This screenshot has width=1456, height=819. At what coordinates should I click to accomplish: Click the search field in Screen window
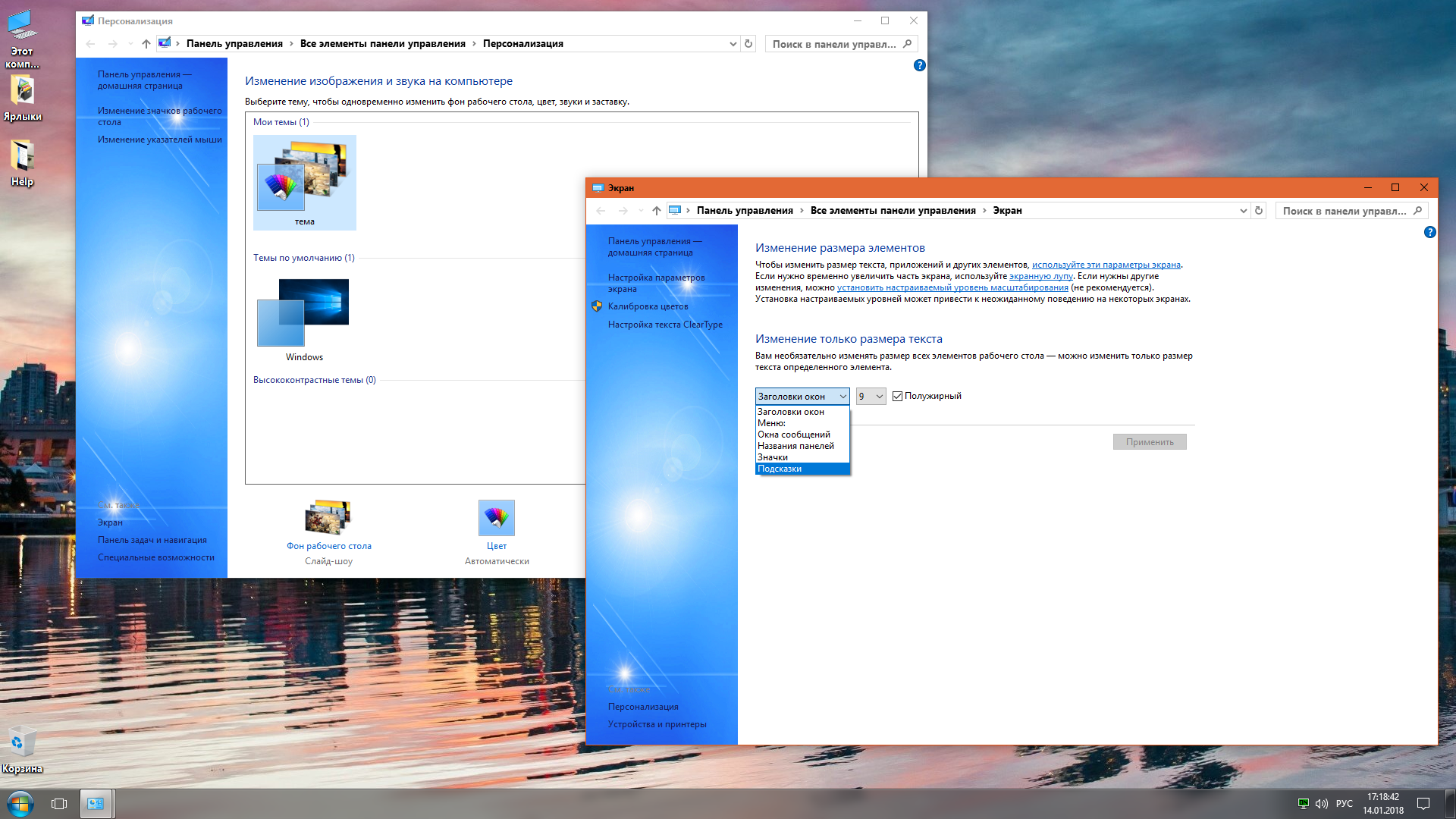(1344, 211)
